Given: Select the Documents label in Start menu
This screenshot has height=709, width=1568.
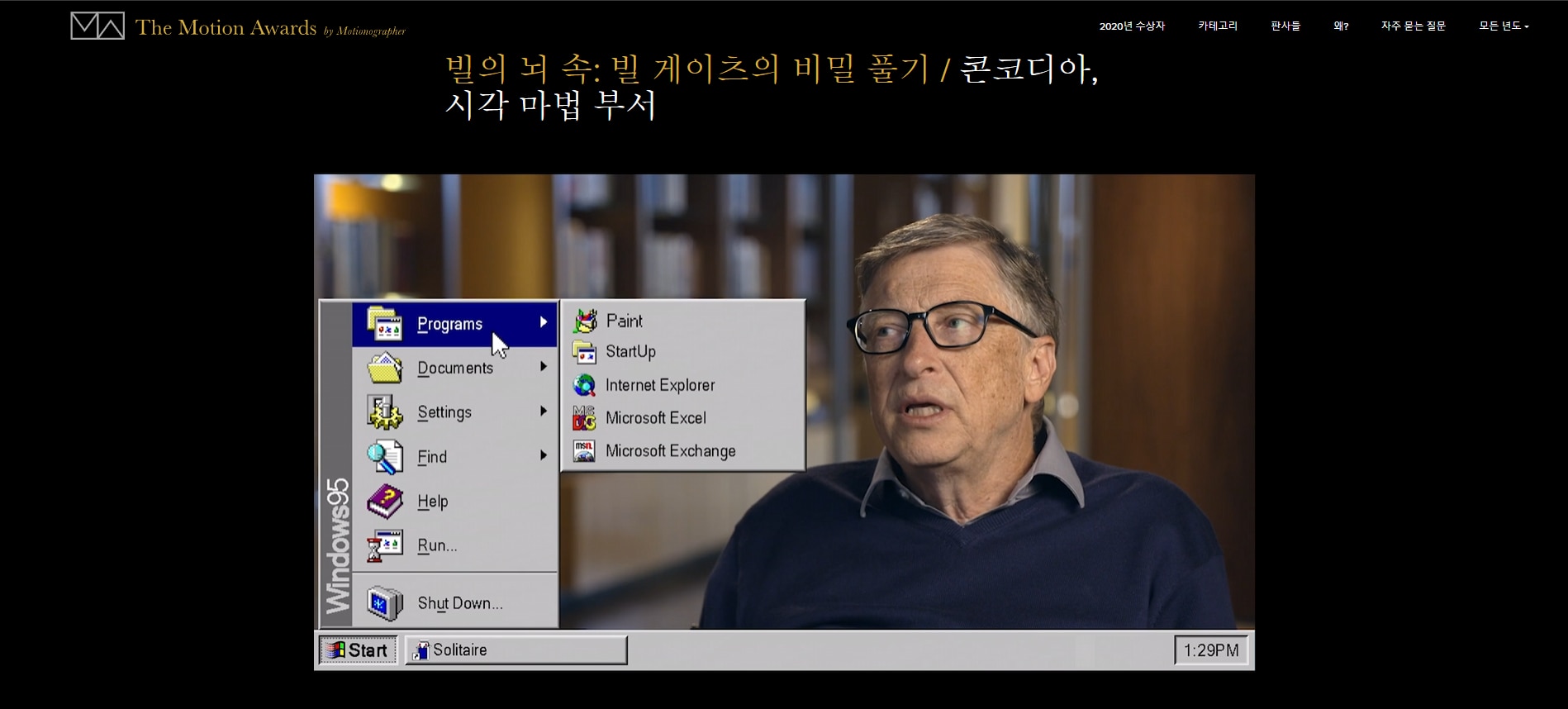Looking at the screenshot, I should click(x=455, y=368).
